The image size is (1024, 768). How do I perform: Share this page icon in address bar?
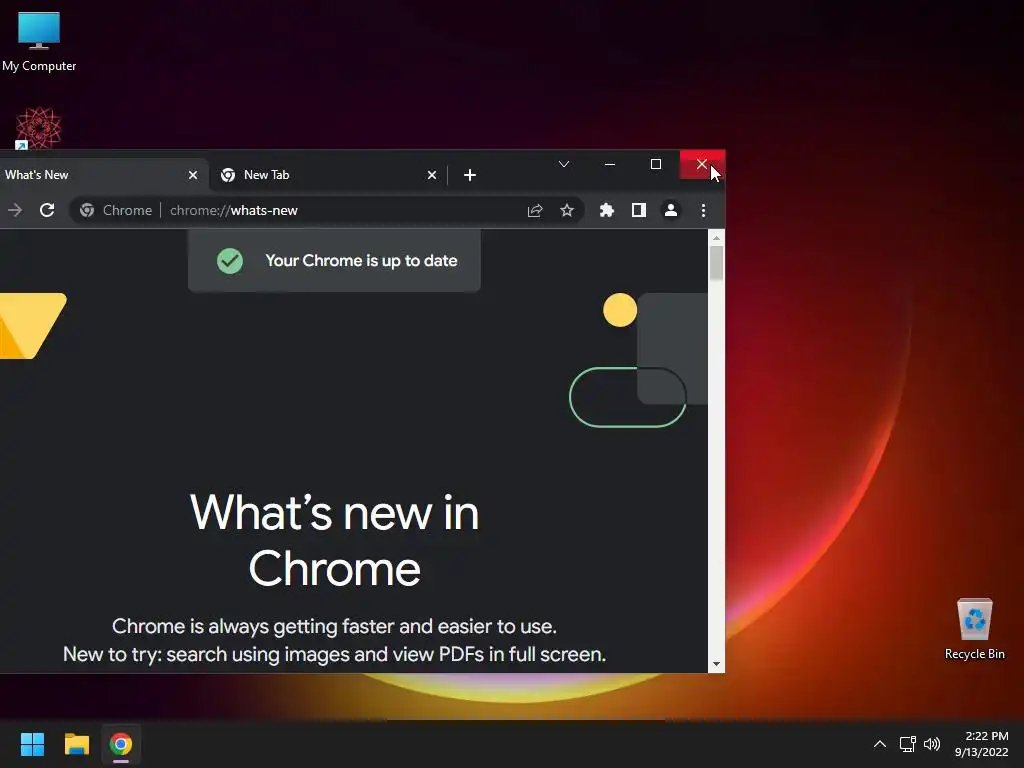click(535, 210)
